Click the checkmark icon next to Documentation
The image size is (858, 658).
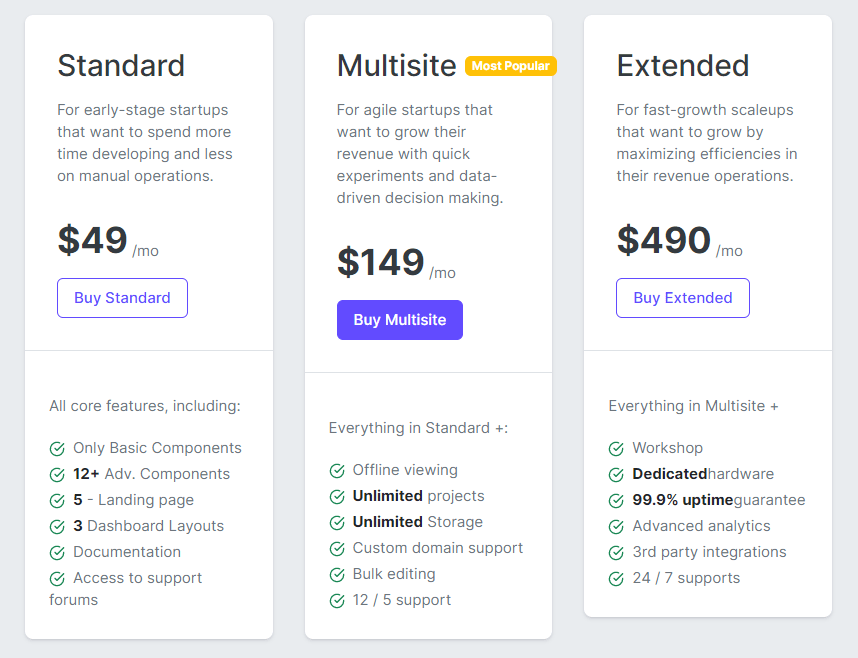58,551
